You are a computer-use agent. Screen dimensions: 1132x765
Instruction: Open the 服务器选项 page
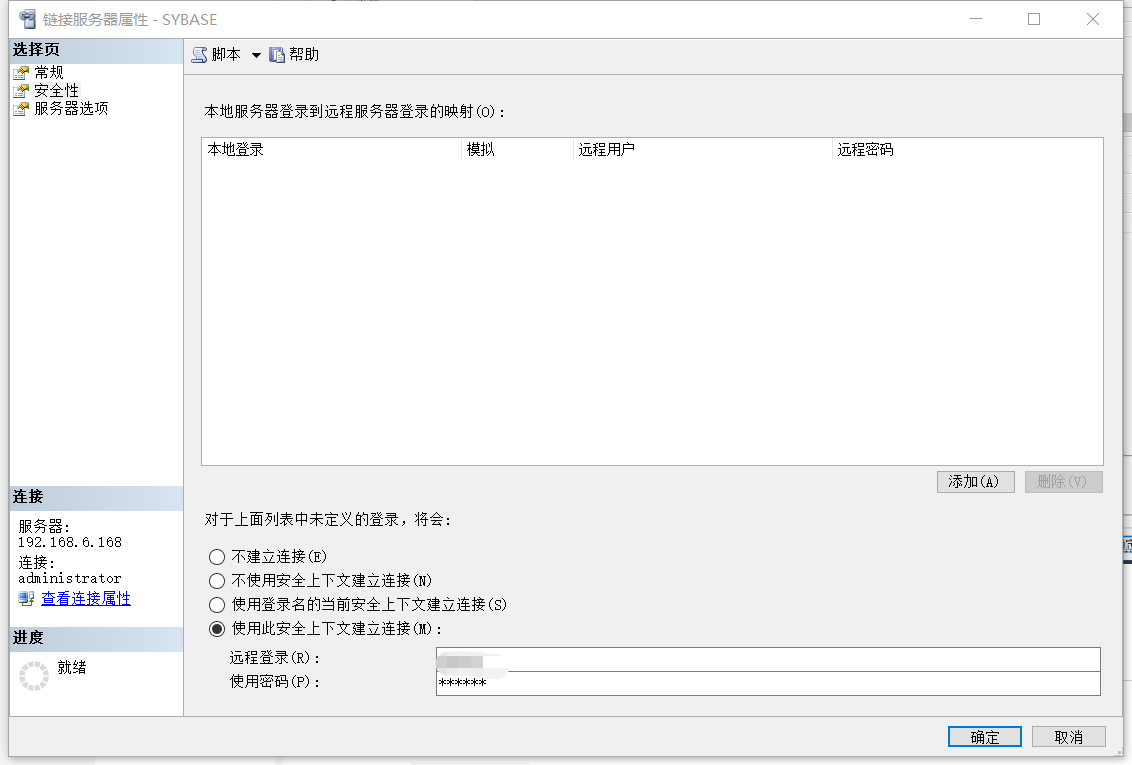pos(71,108)
